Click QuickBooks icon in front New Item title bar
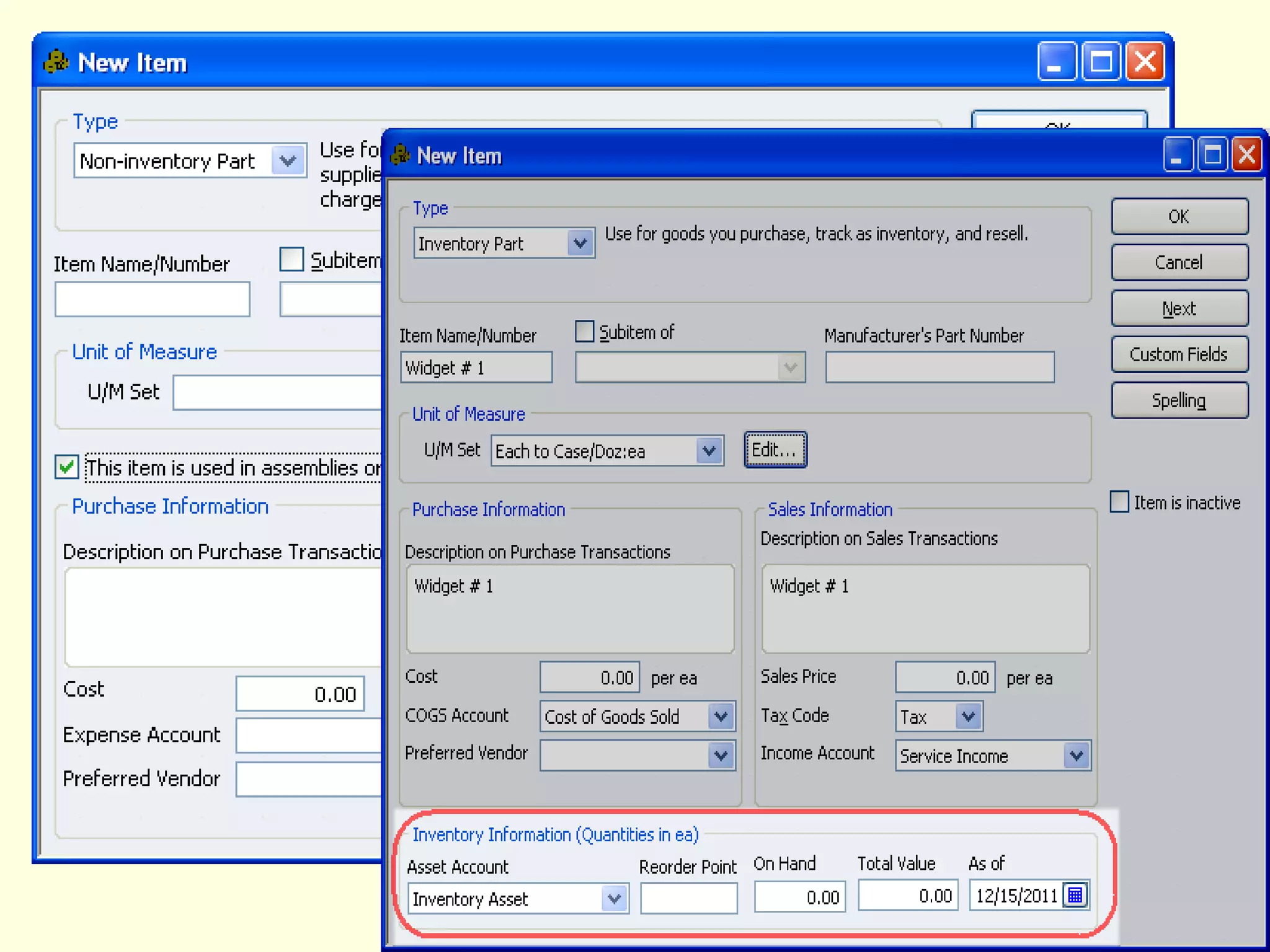The image size is (1270, 952). coord(401,155)
